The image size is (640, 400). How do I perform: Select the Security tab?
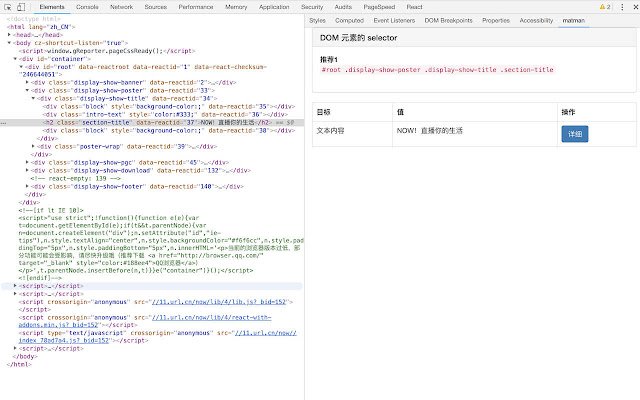(312, 7)
